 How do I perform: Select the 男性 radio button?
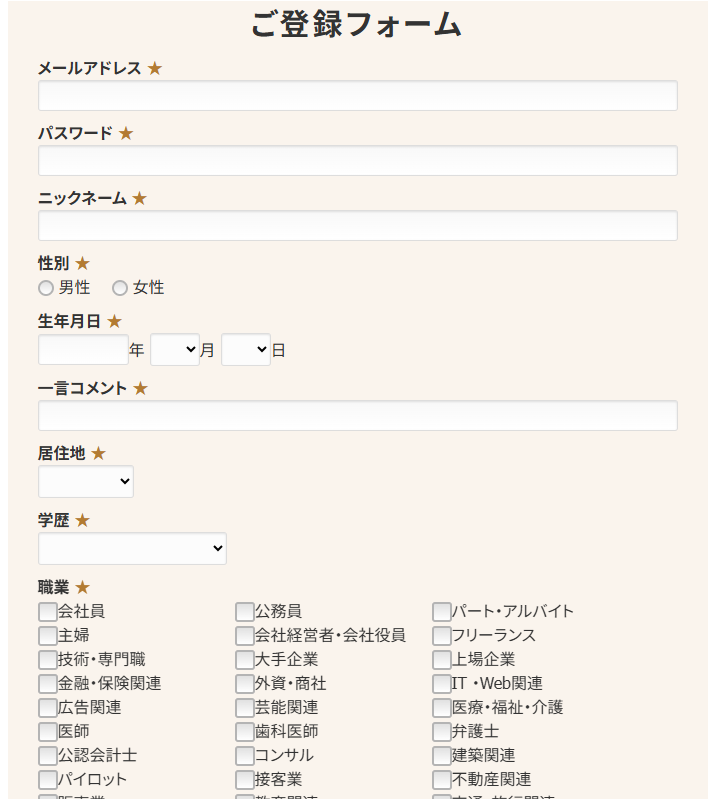[x=46, y=288]
